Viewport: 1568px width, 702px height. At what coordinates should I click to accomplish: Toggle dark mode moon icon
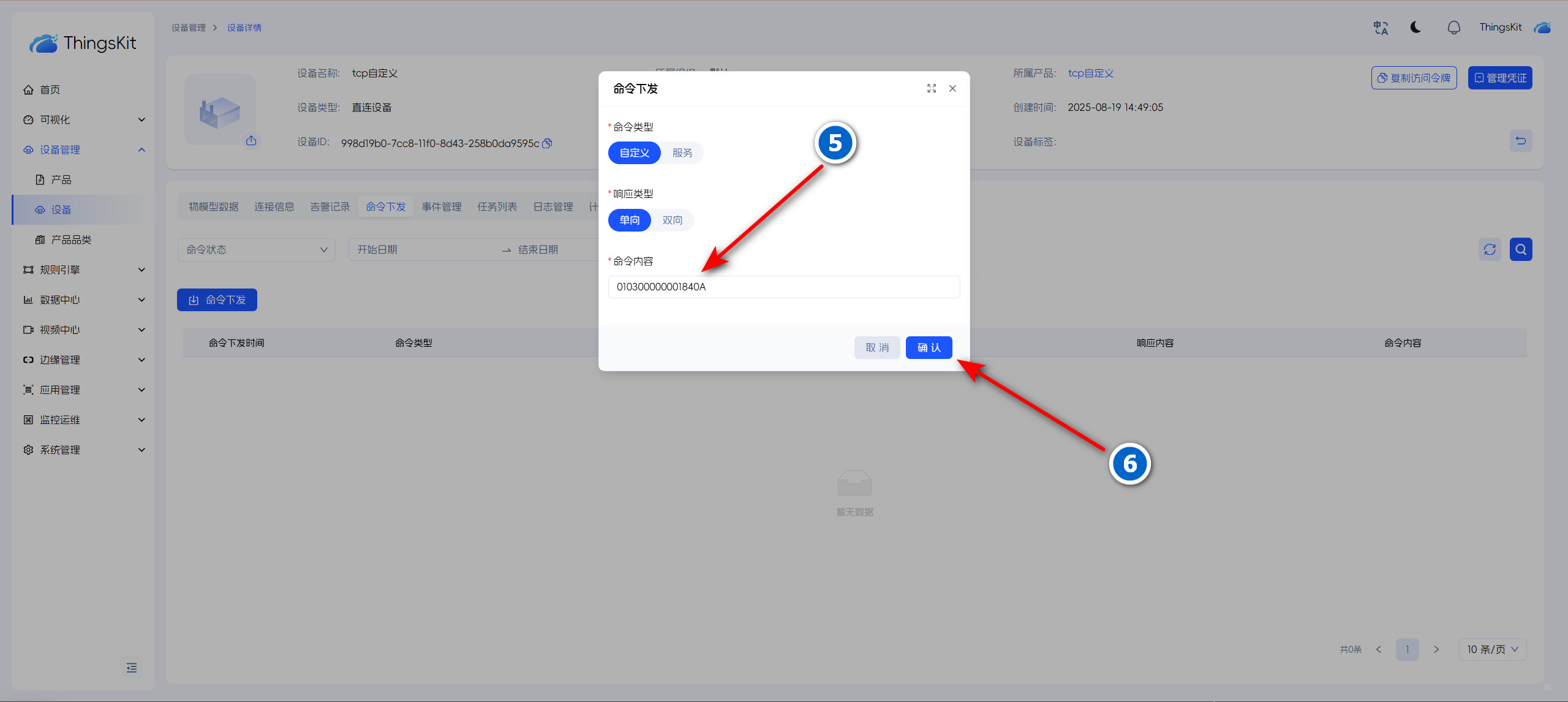pos(1415,28)
